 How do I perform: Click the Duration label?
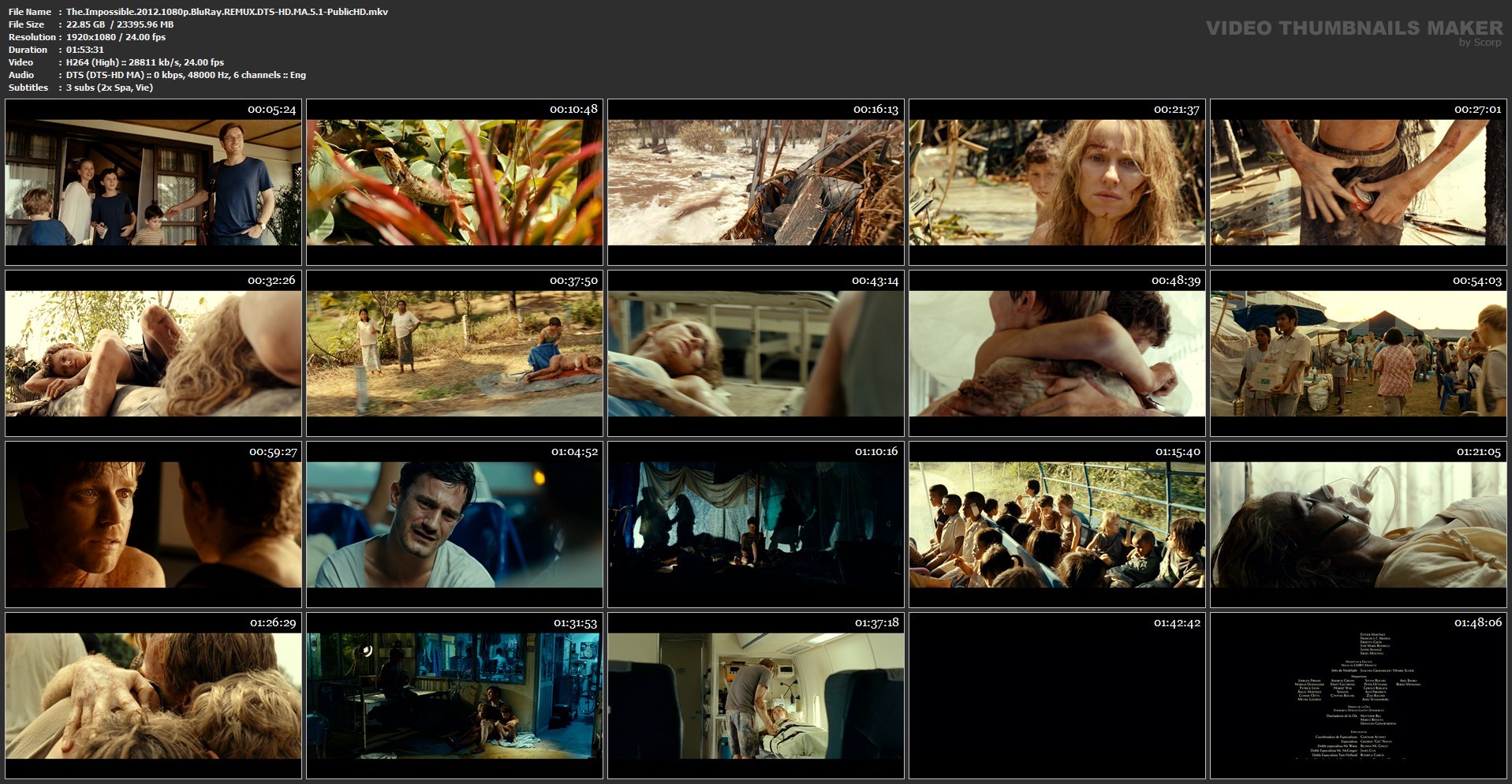(x=28, y=50)
